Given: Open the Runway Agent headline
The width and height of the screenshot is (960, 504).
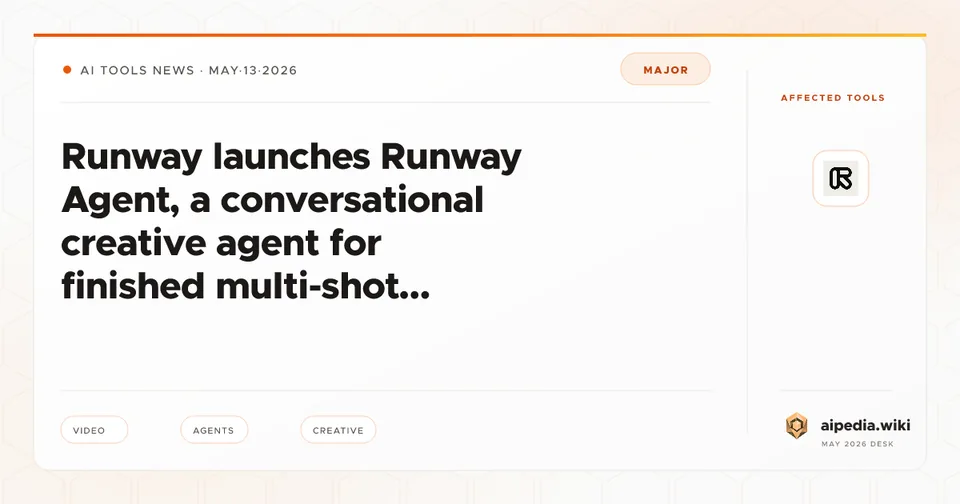Looking at the screenshot, I should pos(291,221).
